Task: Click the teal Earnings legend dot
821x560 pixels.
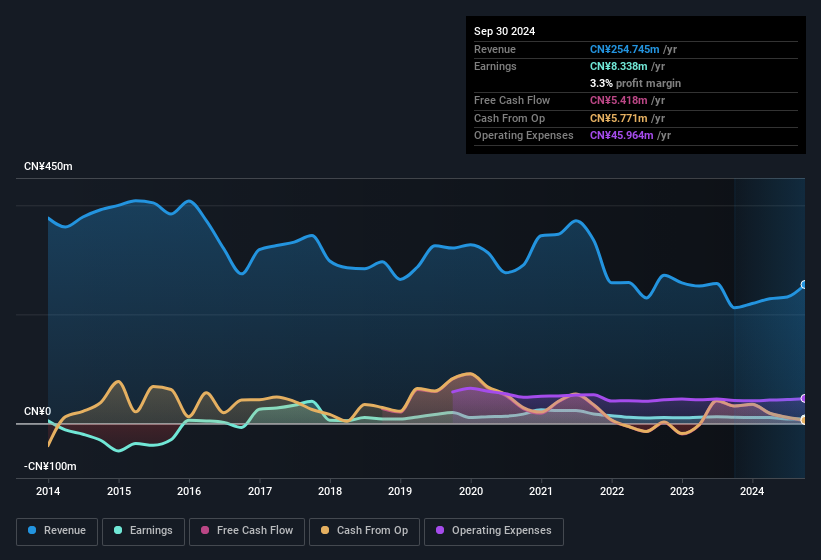Action: point(119,531)
